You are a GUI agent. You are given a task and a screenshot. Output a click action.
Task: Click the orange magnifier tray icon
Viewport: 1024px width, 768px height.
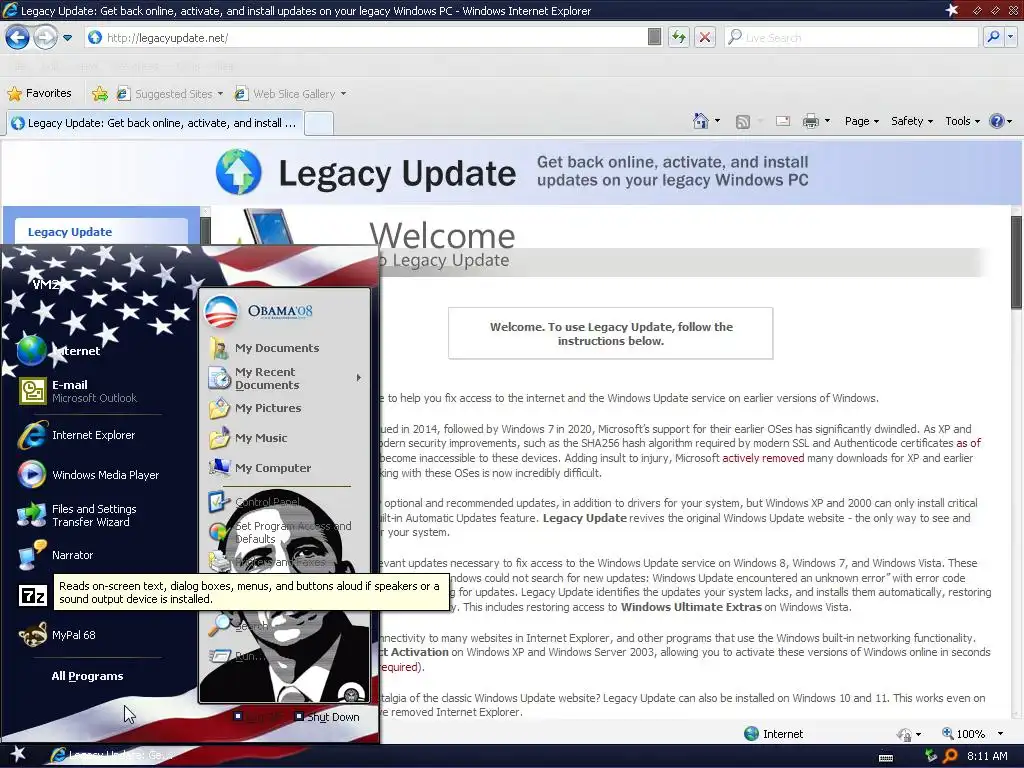pos(951,756)
